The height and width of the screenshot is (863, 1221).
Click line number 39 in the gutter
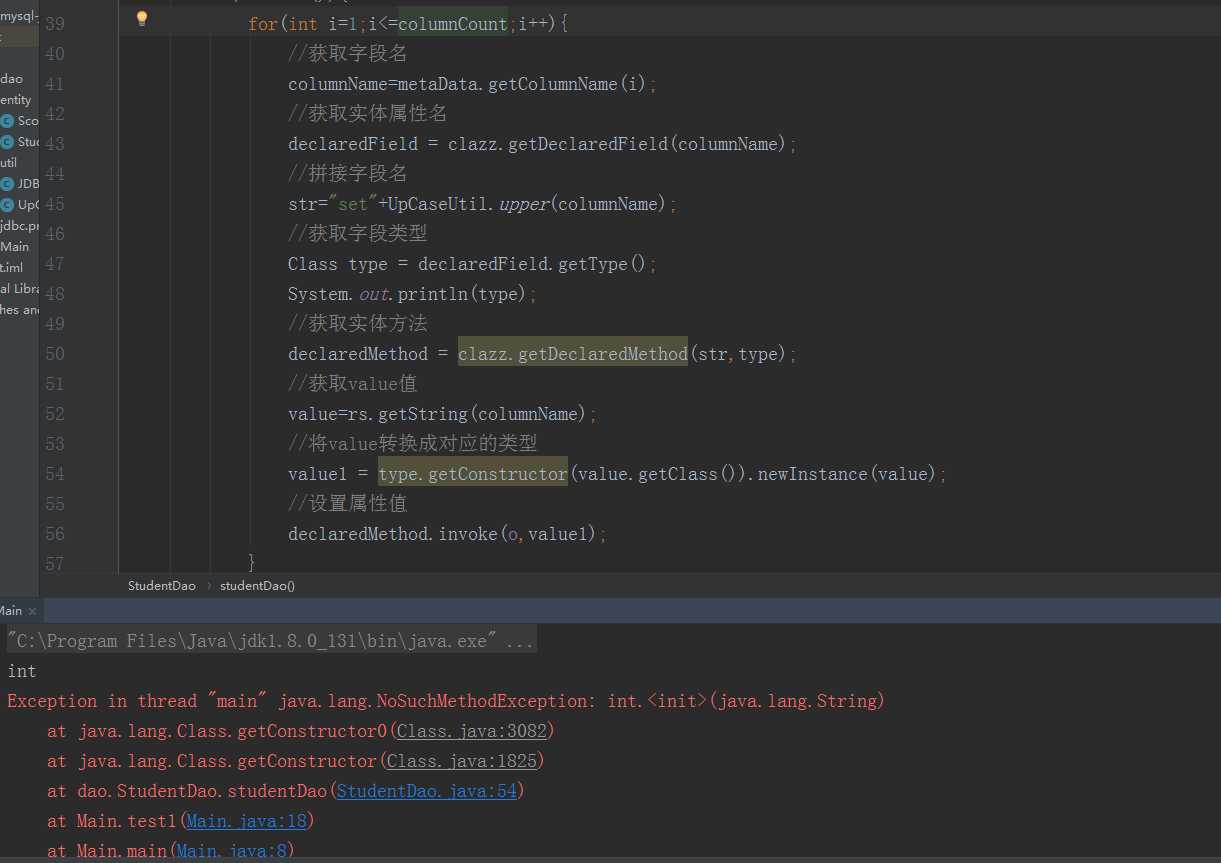click(54, 24)
